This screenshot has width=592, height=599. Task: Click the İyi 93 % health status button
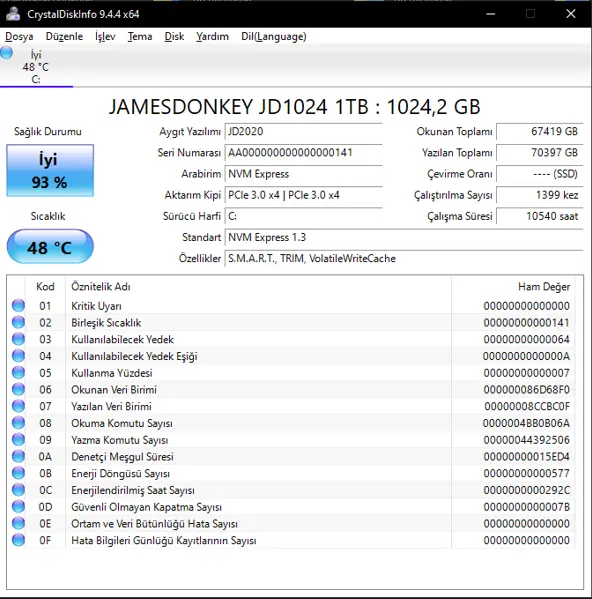[50, 170]
